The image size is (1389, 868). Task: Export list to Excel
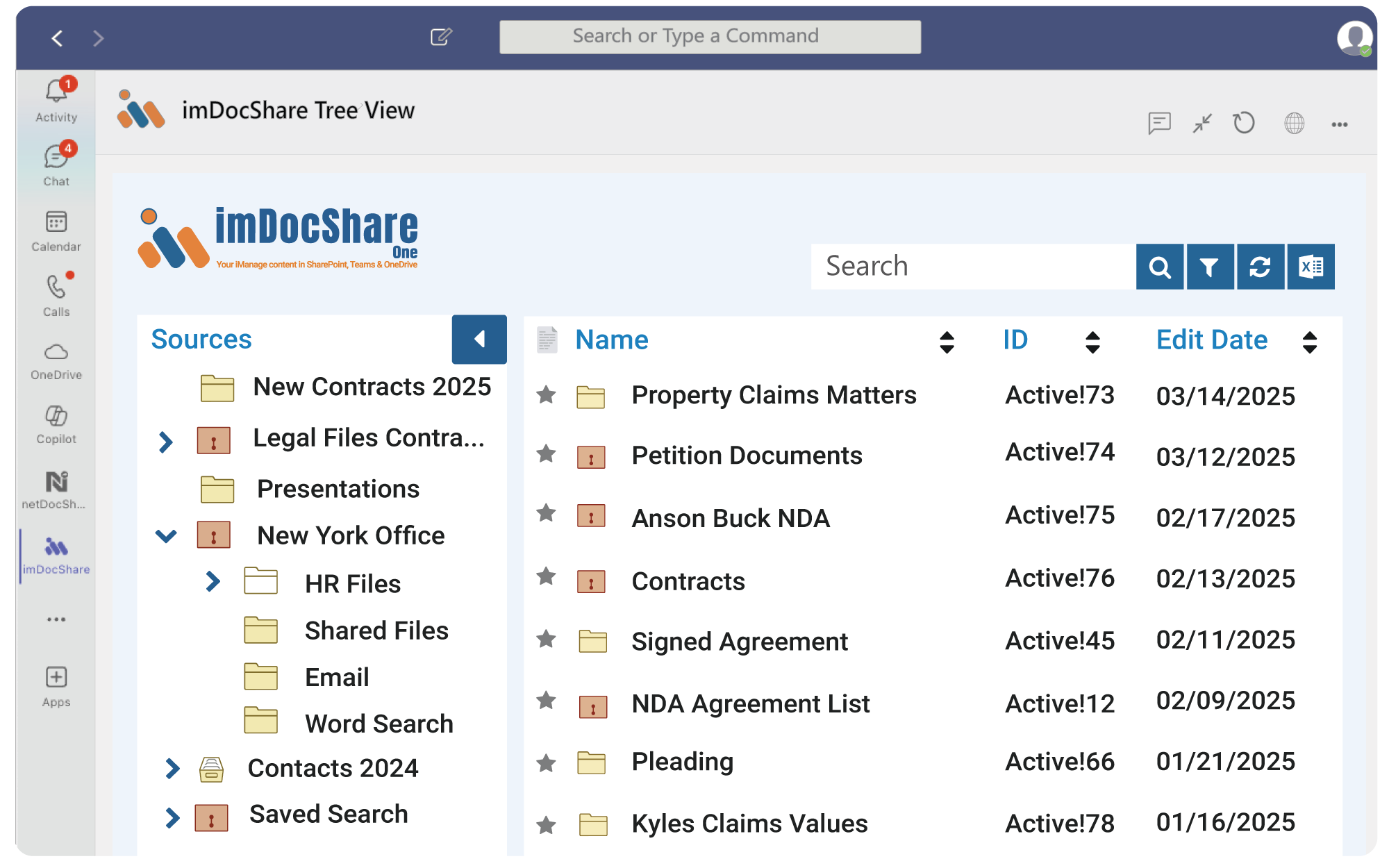[1311, 267]
